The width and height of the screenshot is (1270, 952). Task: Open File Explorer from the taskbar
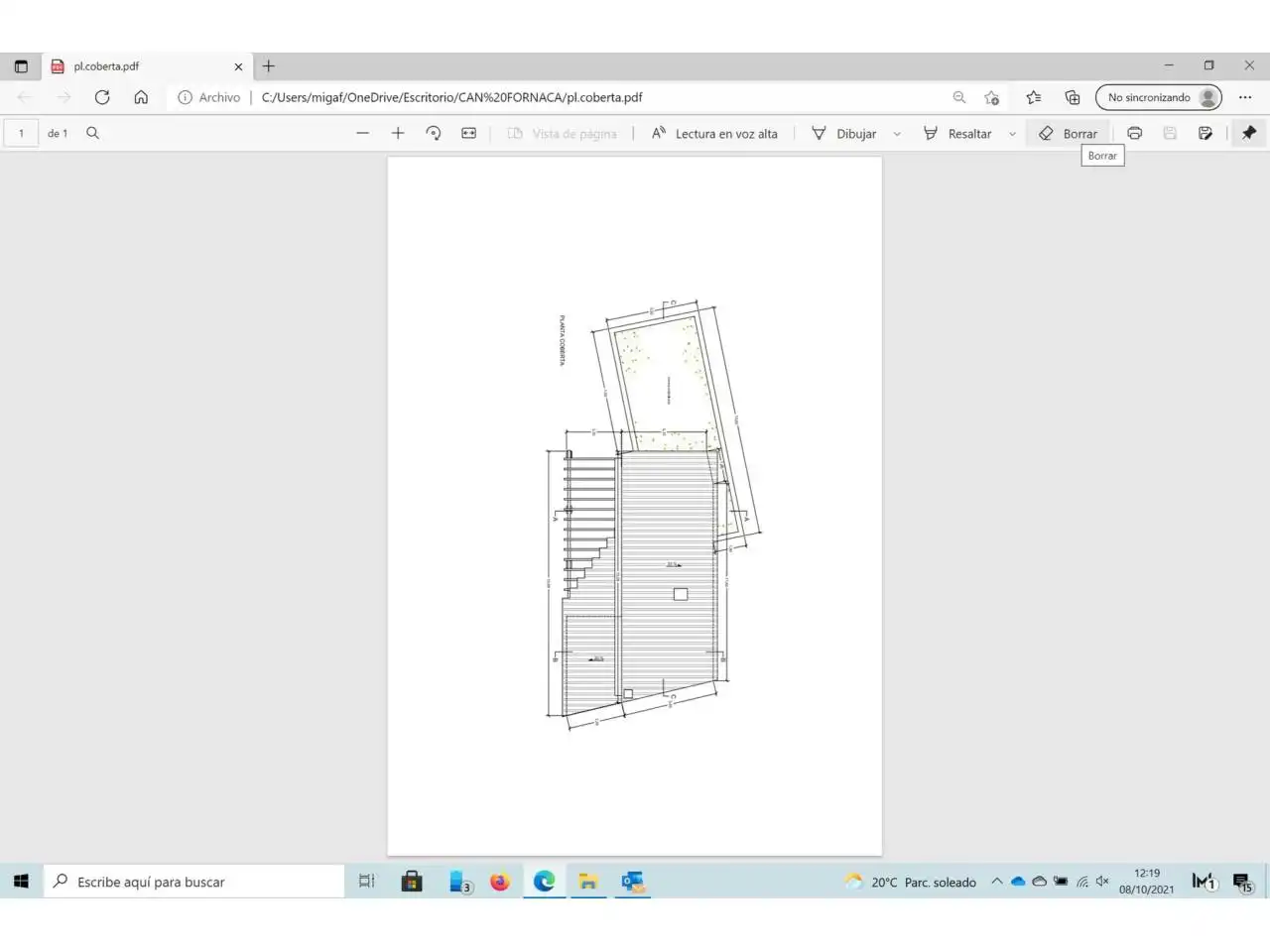tap(588, 881)
